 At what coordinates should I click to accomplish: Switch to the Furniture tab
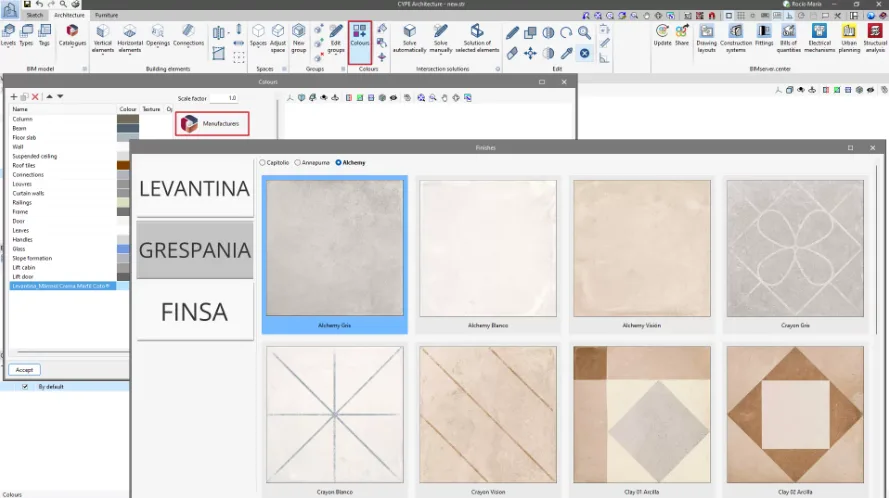coord(107,15)
